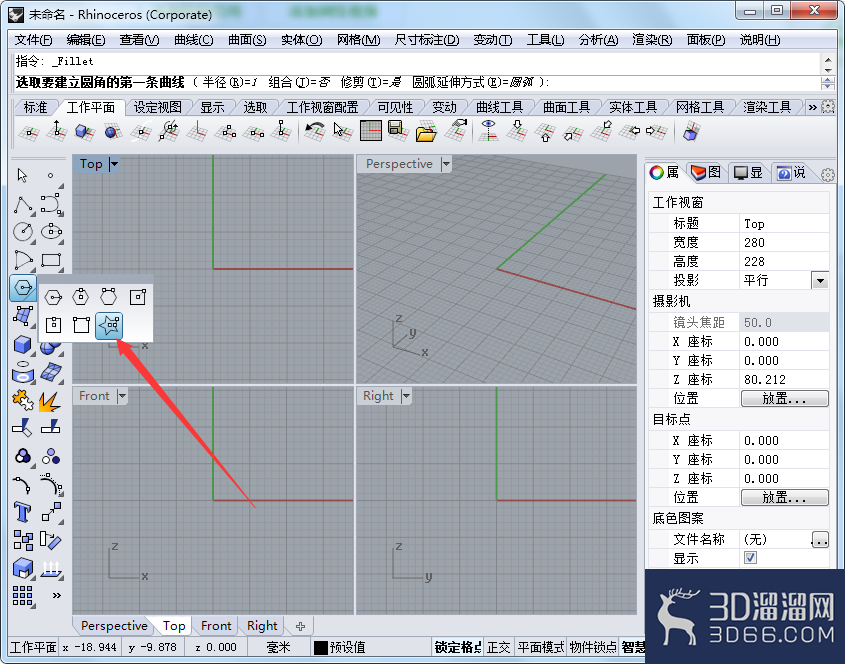Image resolution: width=845 pixels, height=664 pixels.
Task: Click the Box solid tool
Action: [23, 344]
